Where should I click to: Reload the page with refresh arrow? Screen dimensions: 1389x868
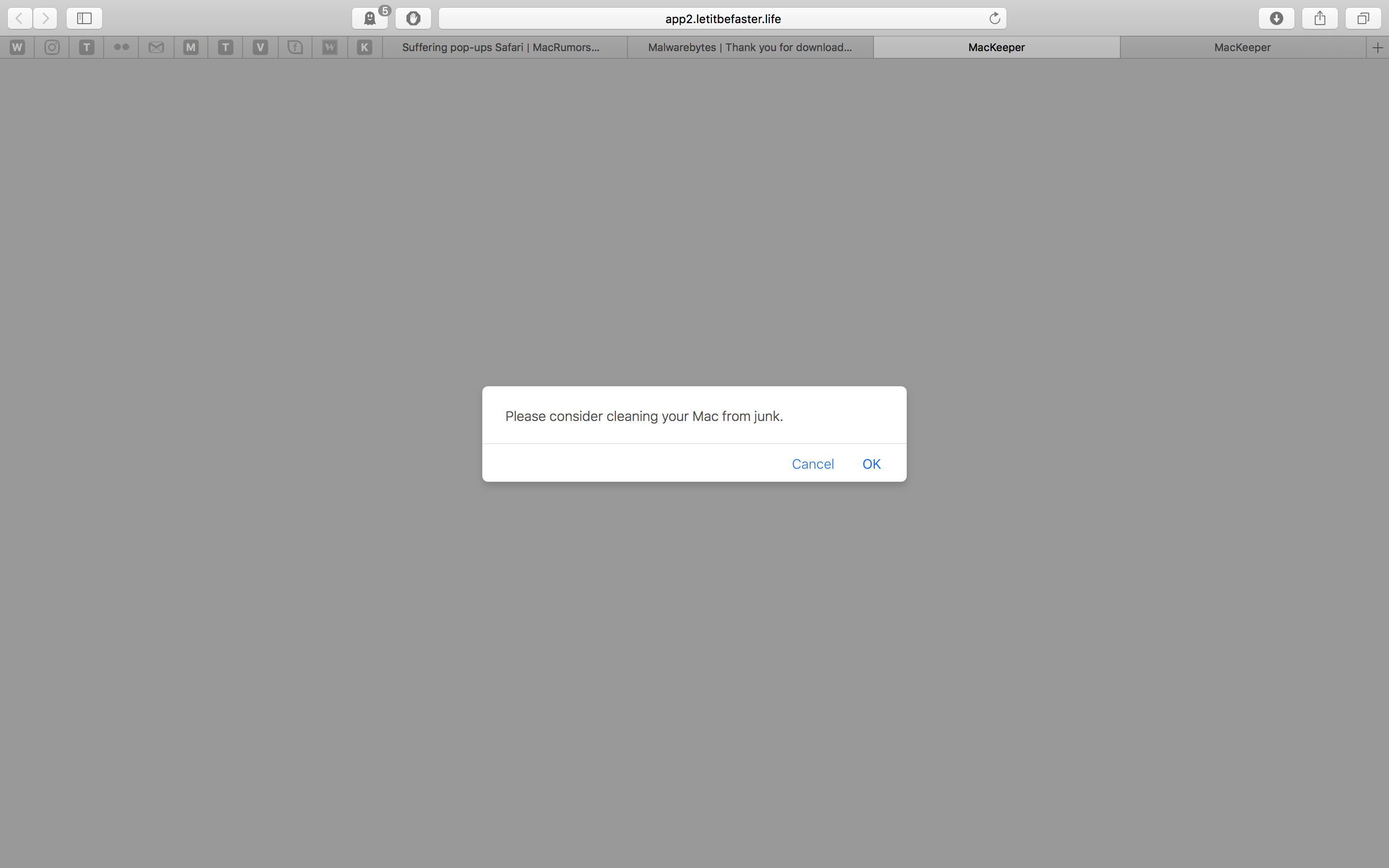(994, 18)
